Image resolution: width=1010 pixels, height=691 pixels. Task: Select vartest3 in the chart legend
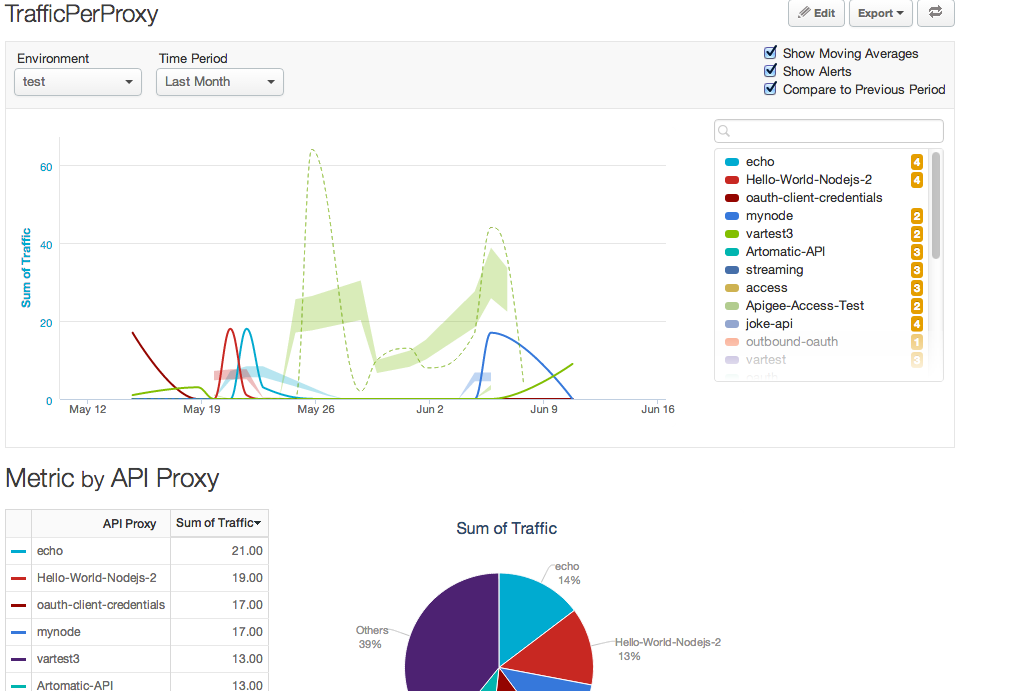769,234
